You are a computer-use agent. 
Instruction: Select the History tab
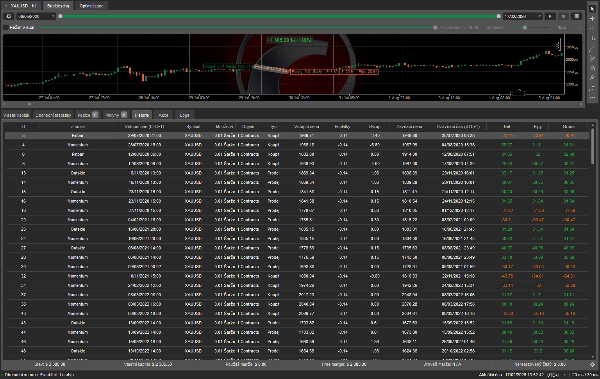pyautogui.click(x=142, y=115)
